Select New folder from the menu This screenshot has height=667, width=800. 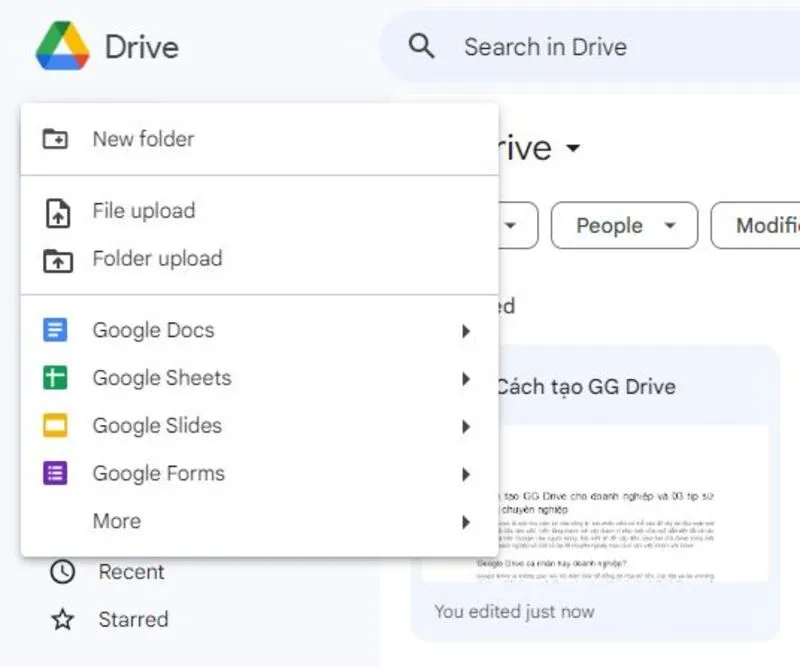point(259,139)
